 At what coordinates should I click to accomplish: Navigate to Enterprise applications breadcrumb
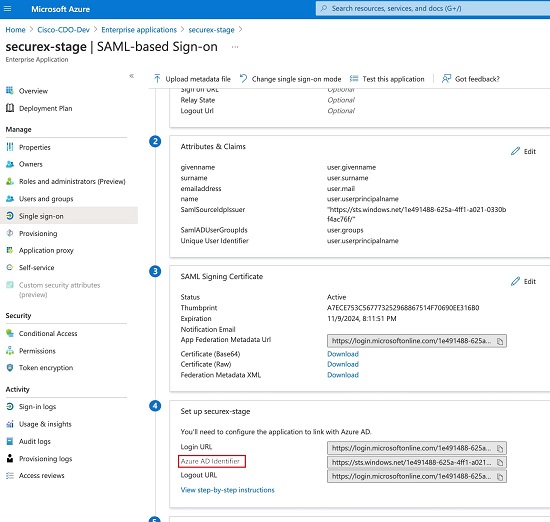click(x=139, y=30)
